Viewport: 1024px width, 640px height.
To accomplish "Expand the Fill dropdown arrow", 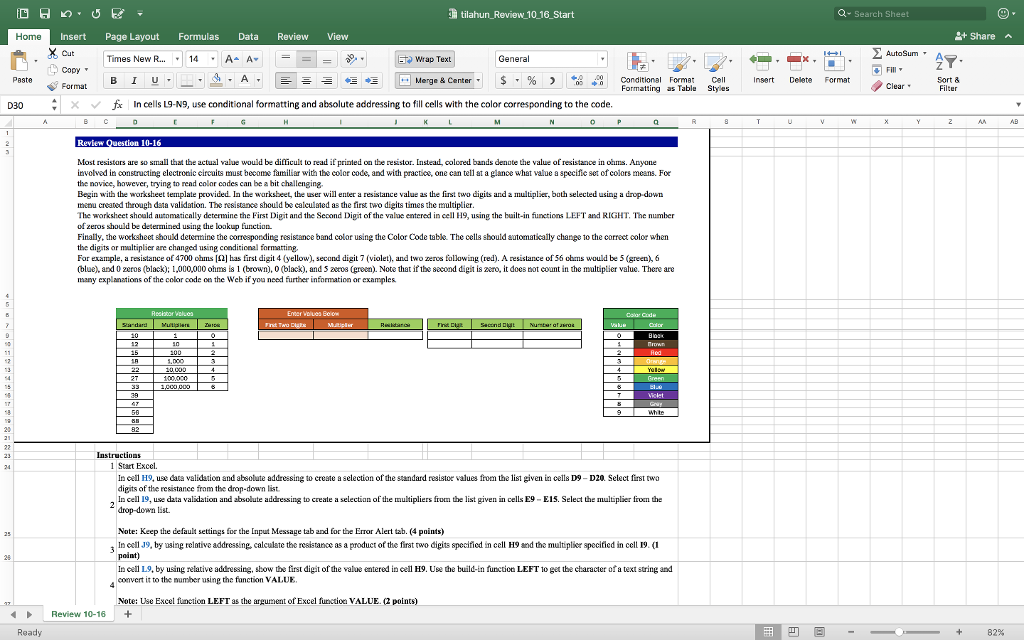I will pyautogui.click(x=901, y=69).
